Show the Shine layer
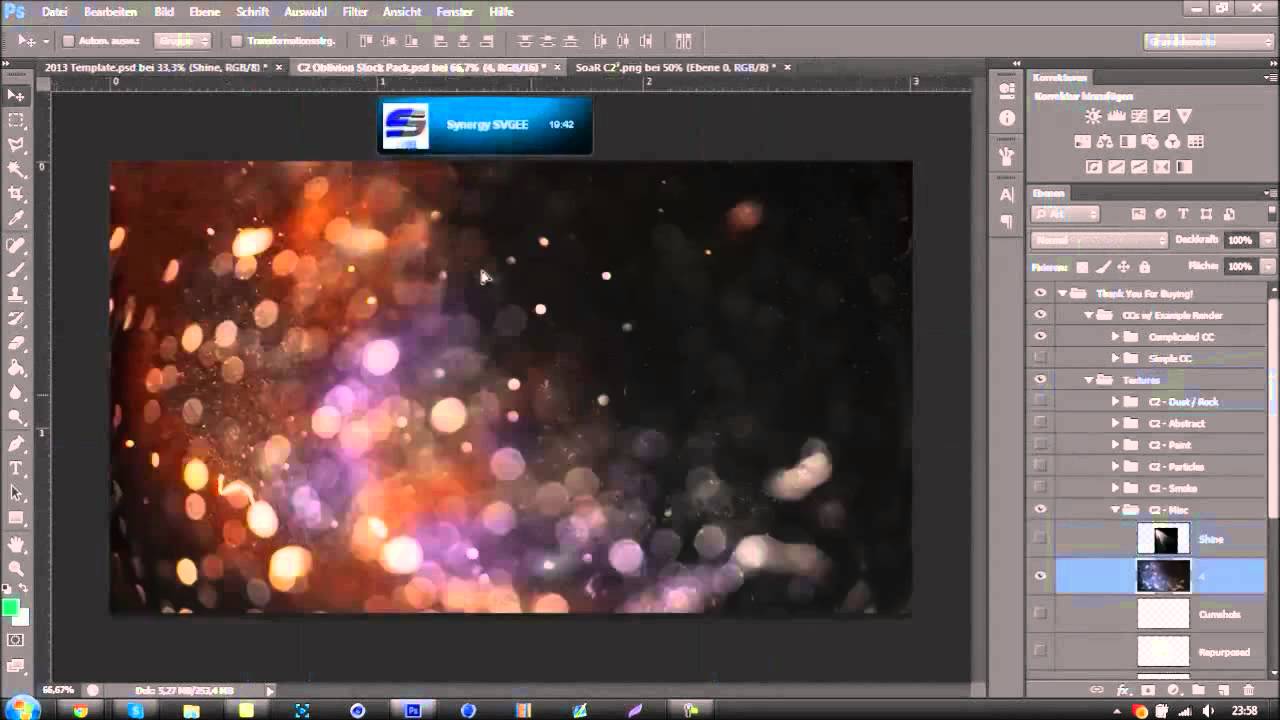Viewport: 1280px width, 720px height. [1040, 538]
